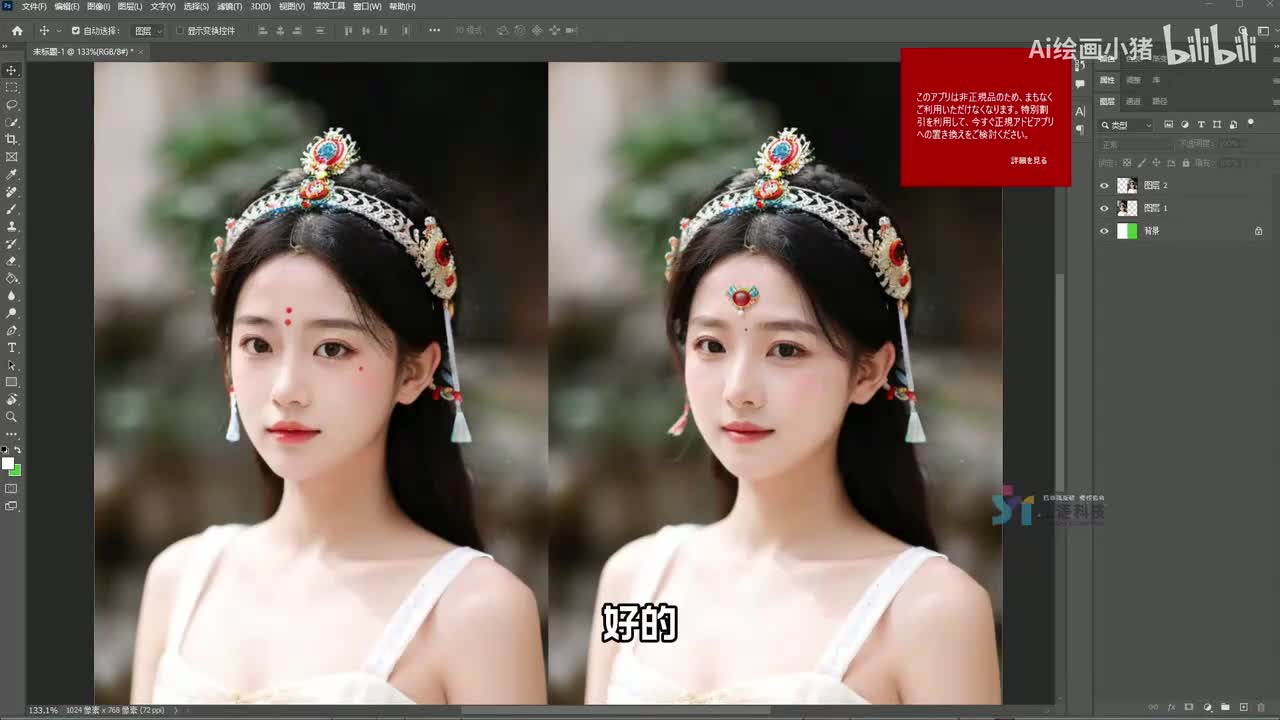Screen dimensions: 1280x720
Task: Hide the 背景 layer with eye icon
Action: coord(1105,231)
